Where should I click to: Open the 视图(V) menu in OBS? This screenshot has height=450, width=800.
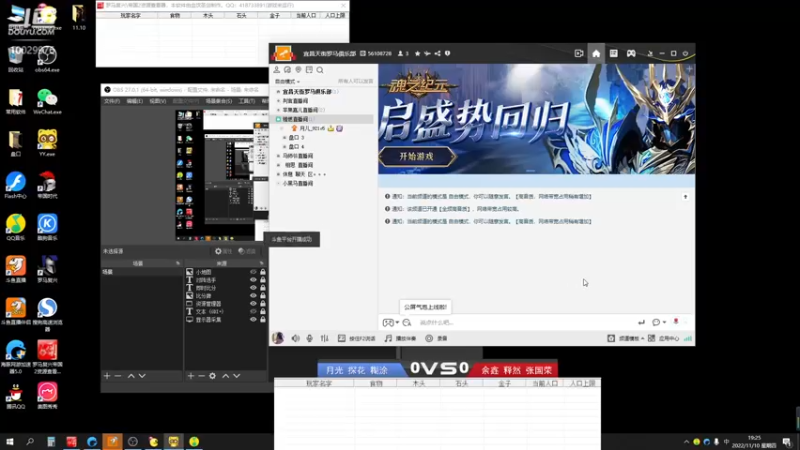coord(158,102)
